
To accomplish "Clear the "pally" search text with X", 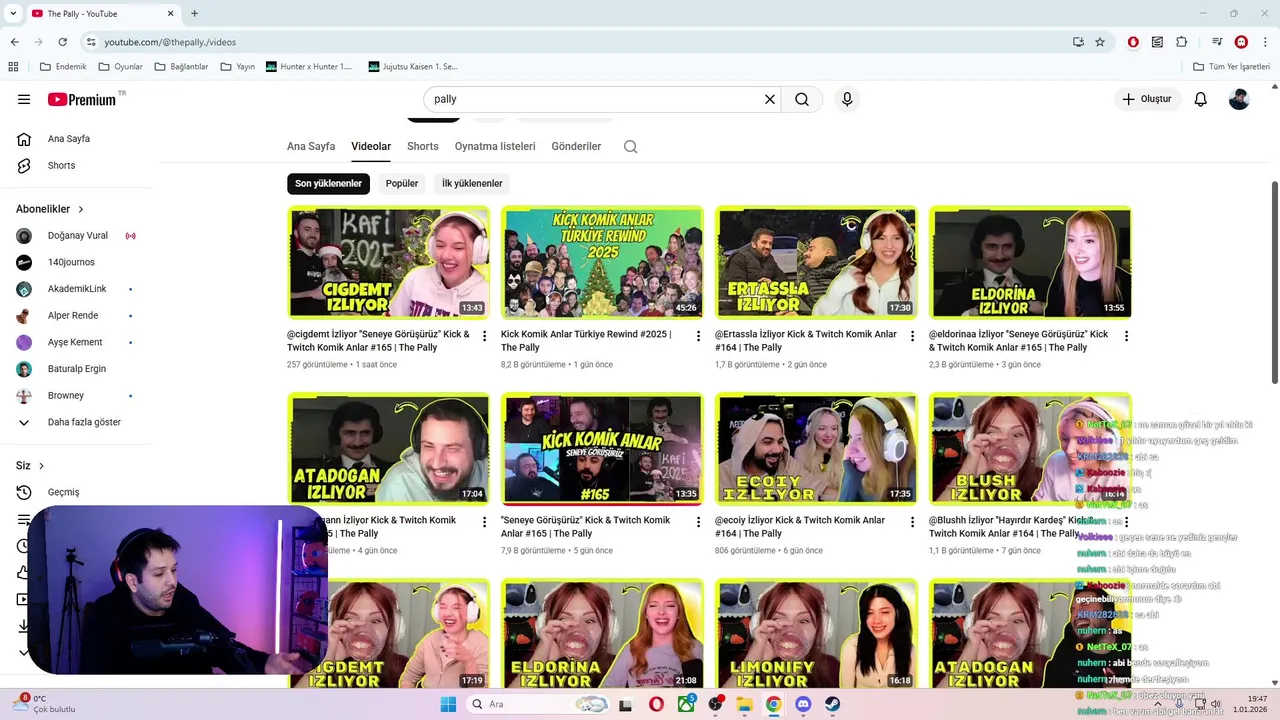I will click(770, 99).
